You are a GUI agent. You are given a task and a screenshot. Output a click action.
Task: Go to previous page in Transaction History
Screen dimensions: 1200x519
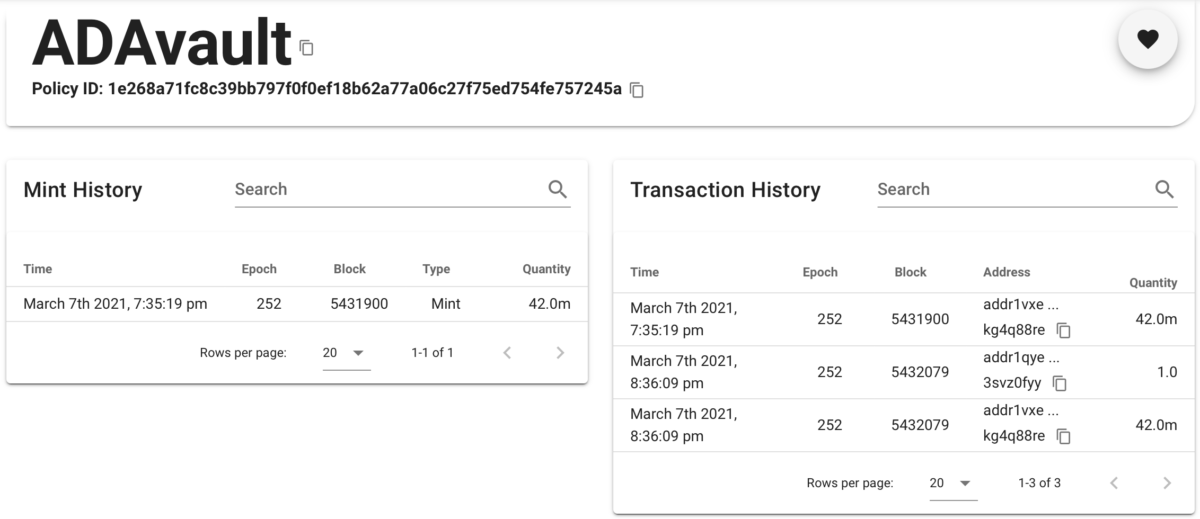click(x=1114, y=483)
